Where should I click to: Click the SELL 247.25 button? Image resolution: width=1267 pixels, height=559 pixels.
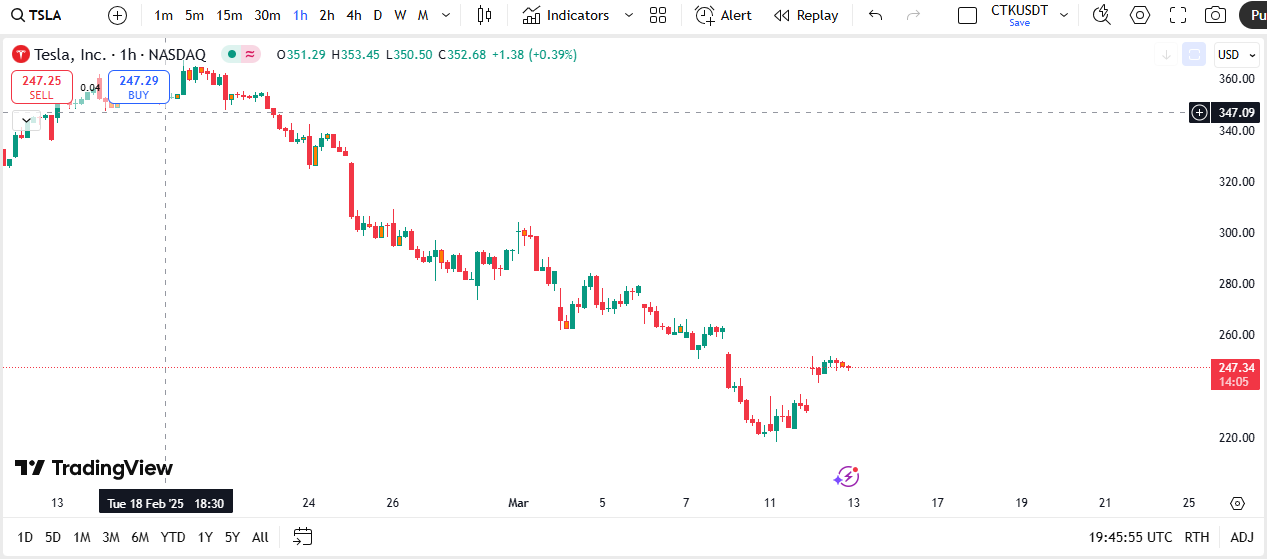(x=42, y=87)
